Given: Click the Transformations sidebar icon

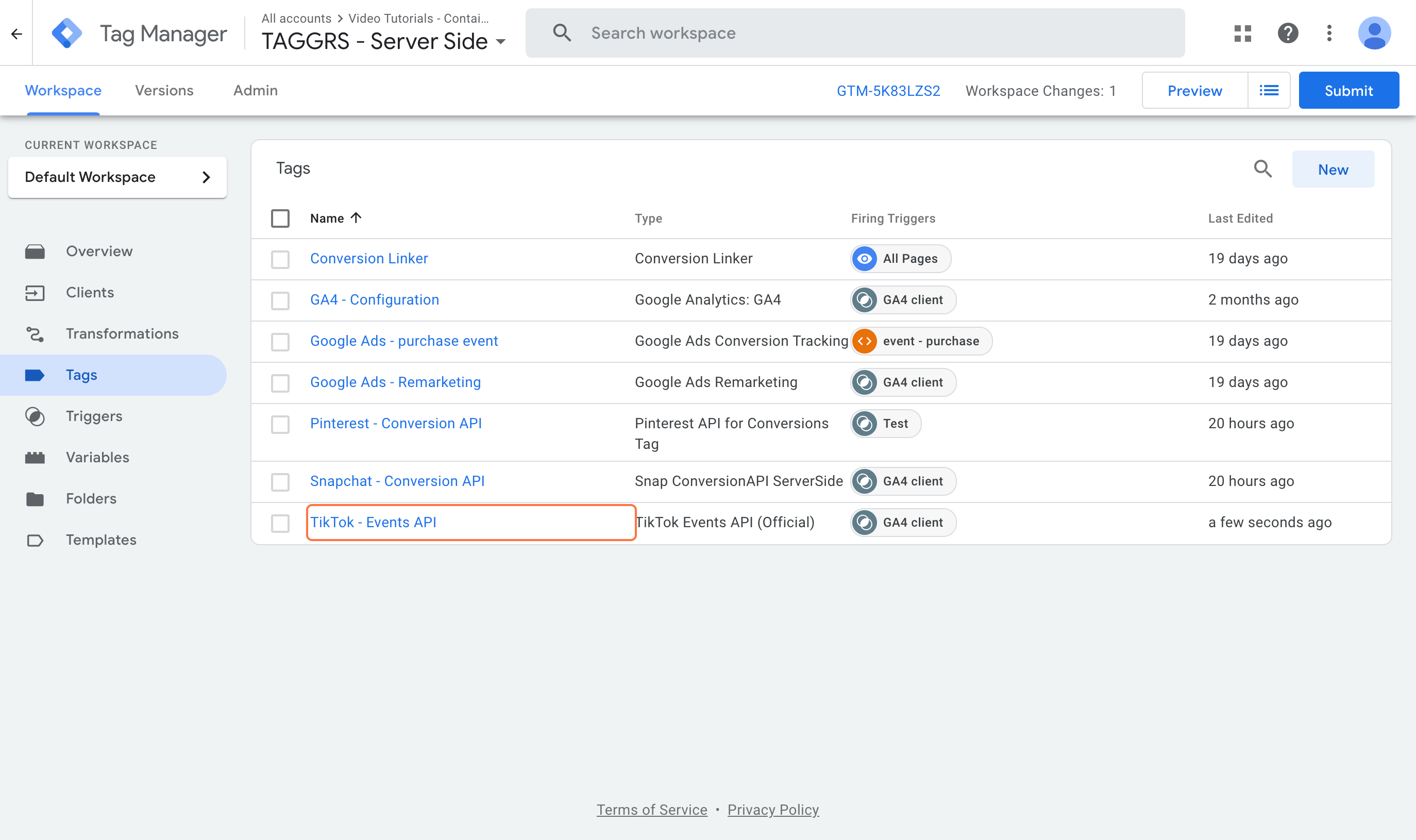Looking at the screenshot, I should click(x=35, y=334).
